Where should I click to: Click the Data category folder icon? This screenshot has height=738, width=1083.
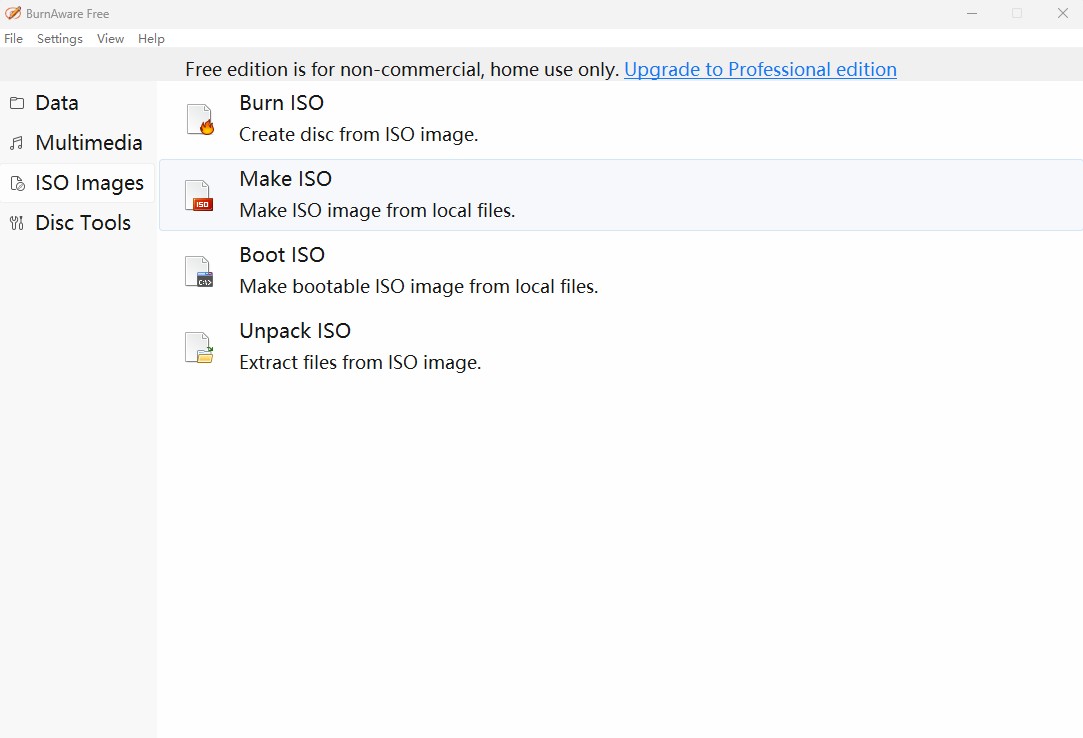(x=16, y=102)
